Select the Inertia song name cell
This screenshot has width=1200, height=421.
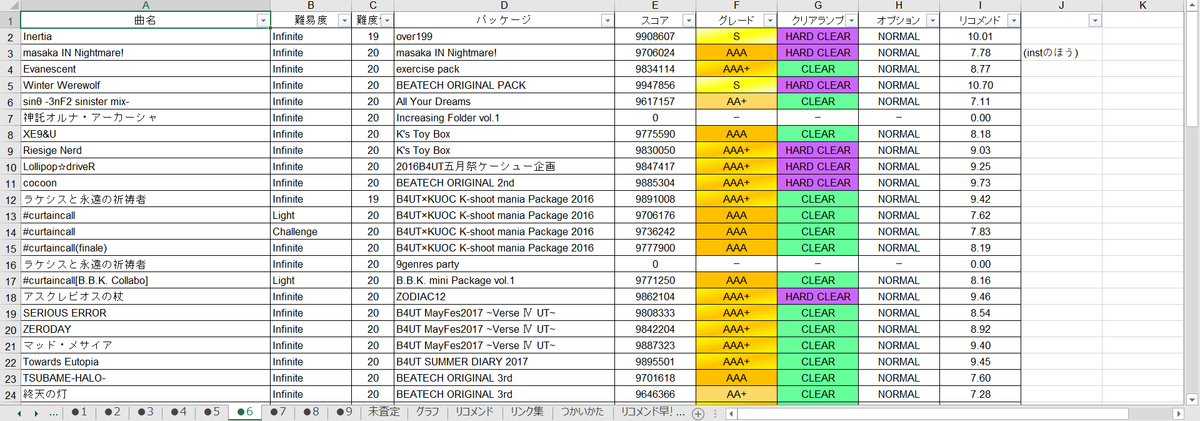[144, 37]
